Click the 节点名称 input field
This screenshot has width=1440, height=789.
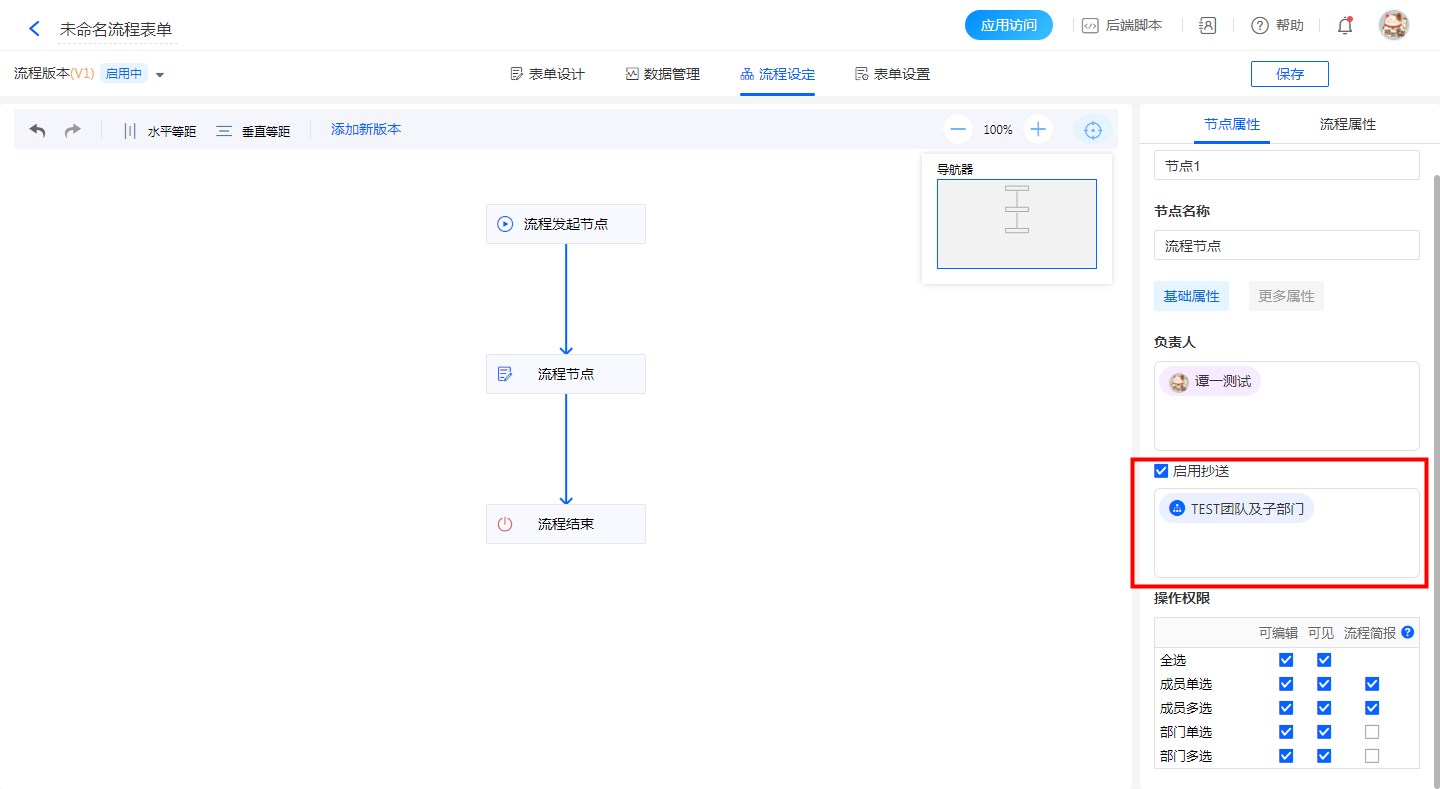point(1286,245)
